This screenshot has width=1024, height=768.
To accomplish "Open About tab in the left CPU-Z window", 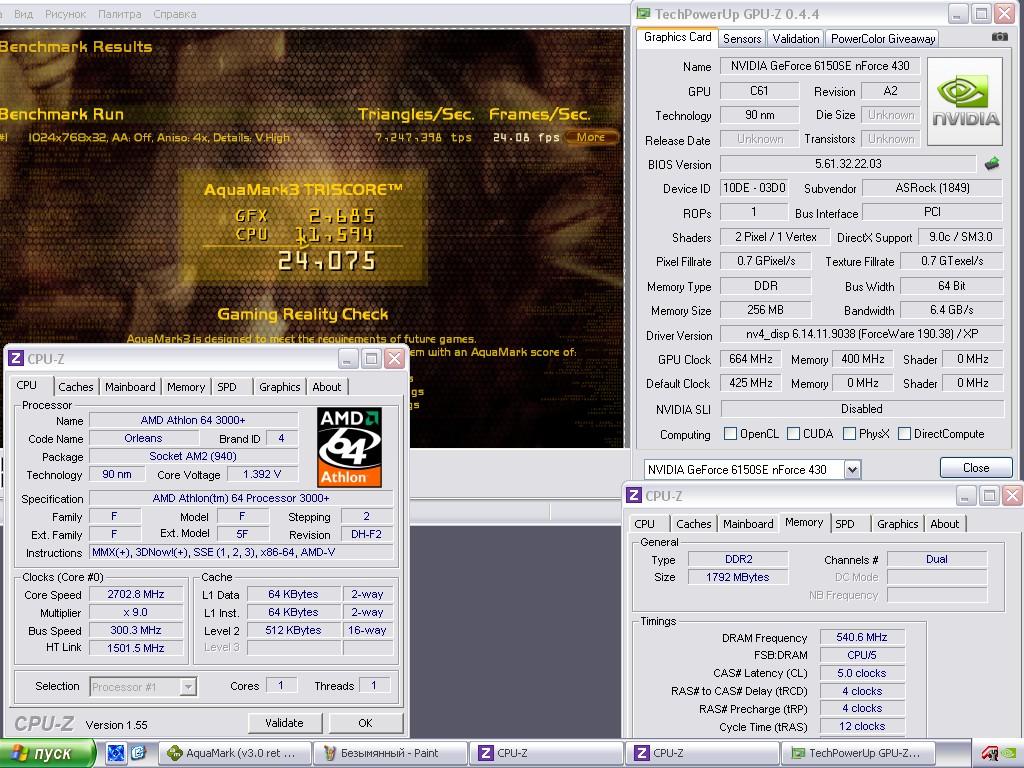I will click(x=327, y=387).
